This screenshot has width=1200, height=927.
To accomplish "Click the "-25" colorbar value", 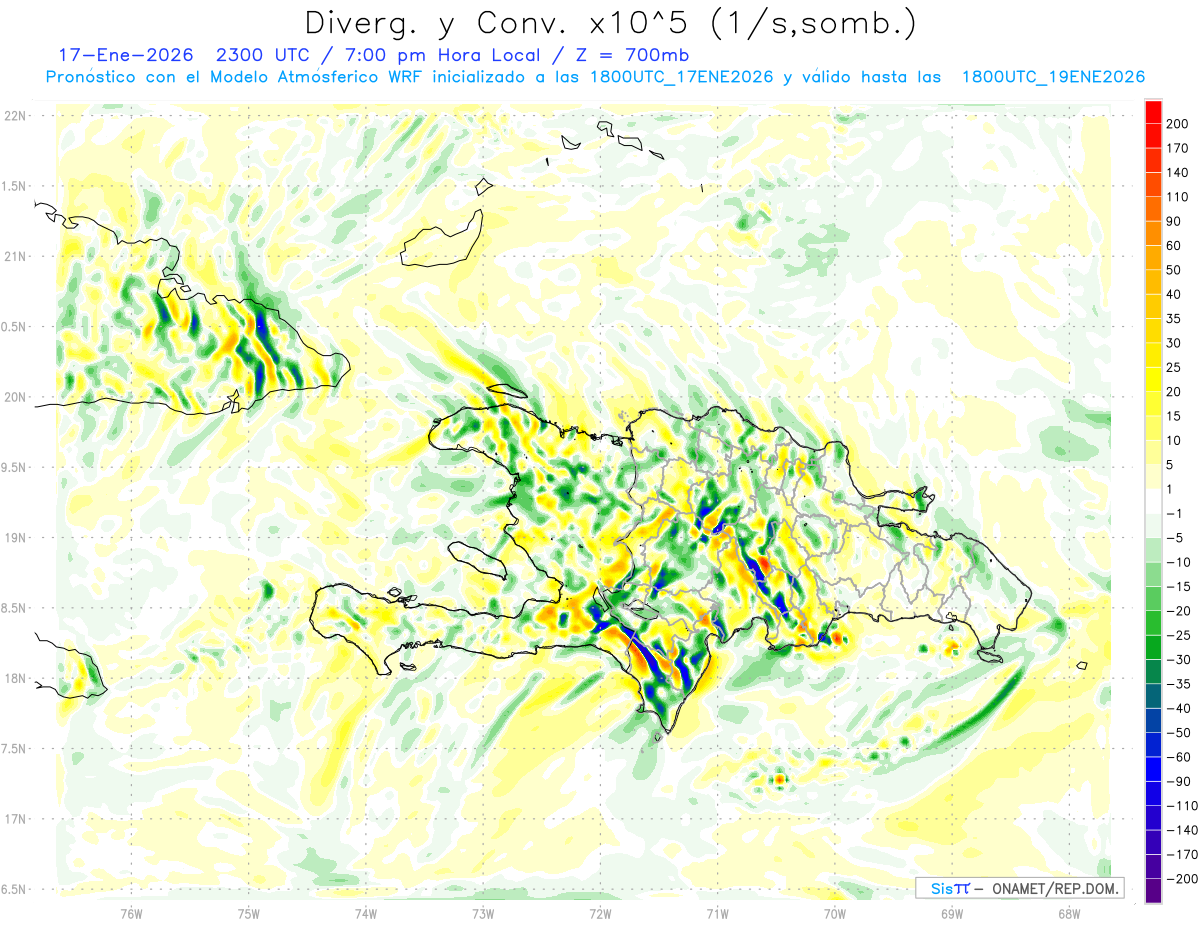I will pyautogui.click(x=1177, y=635).
